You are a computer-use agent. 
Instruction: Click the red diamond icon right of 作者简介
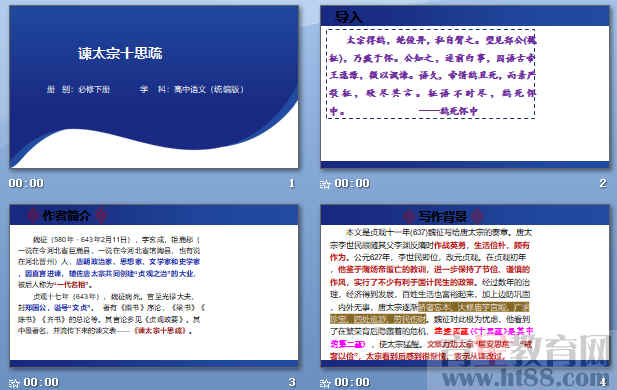102,215
